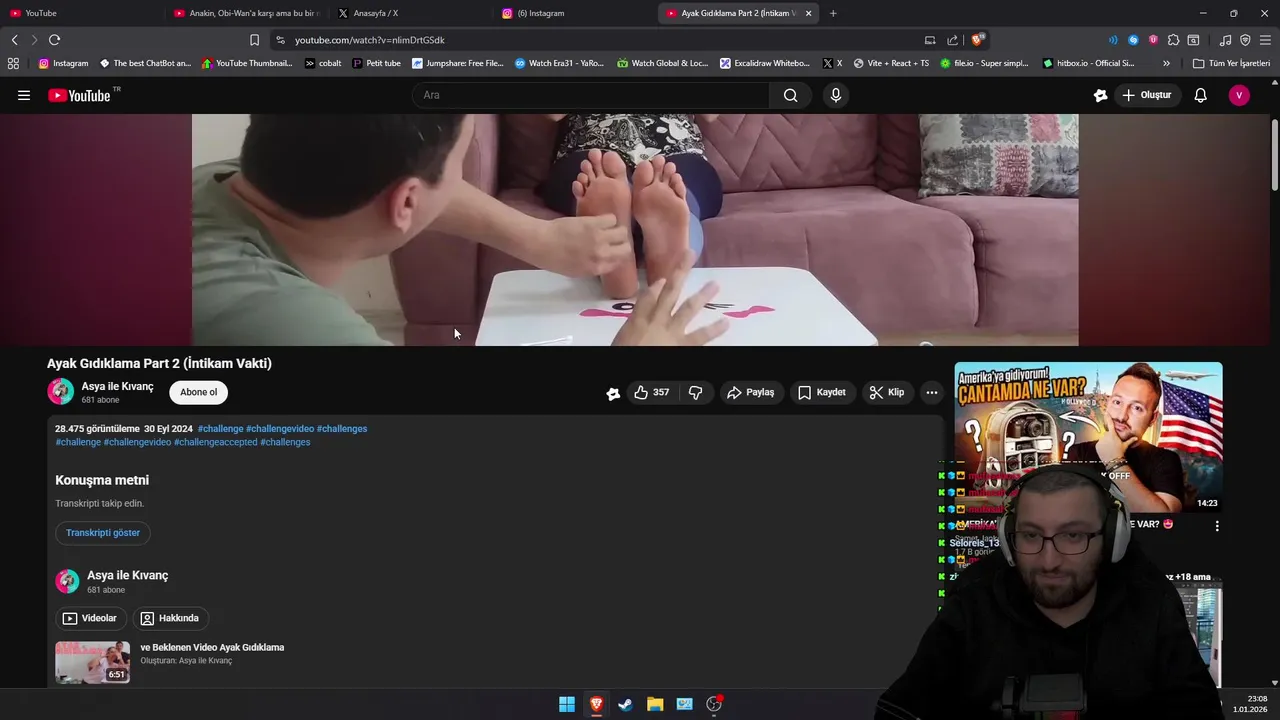Bookmark this page icon
Viewport: 1280px width, 720px height.
(254, 40)
